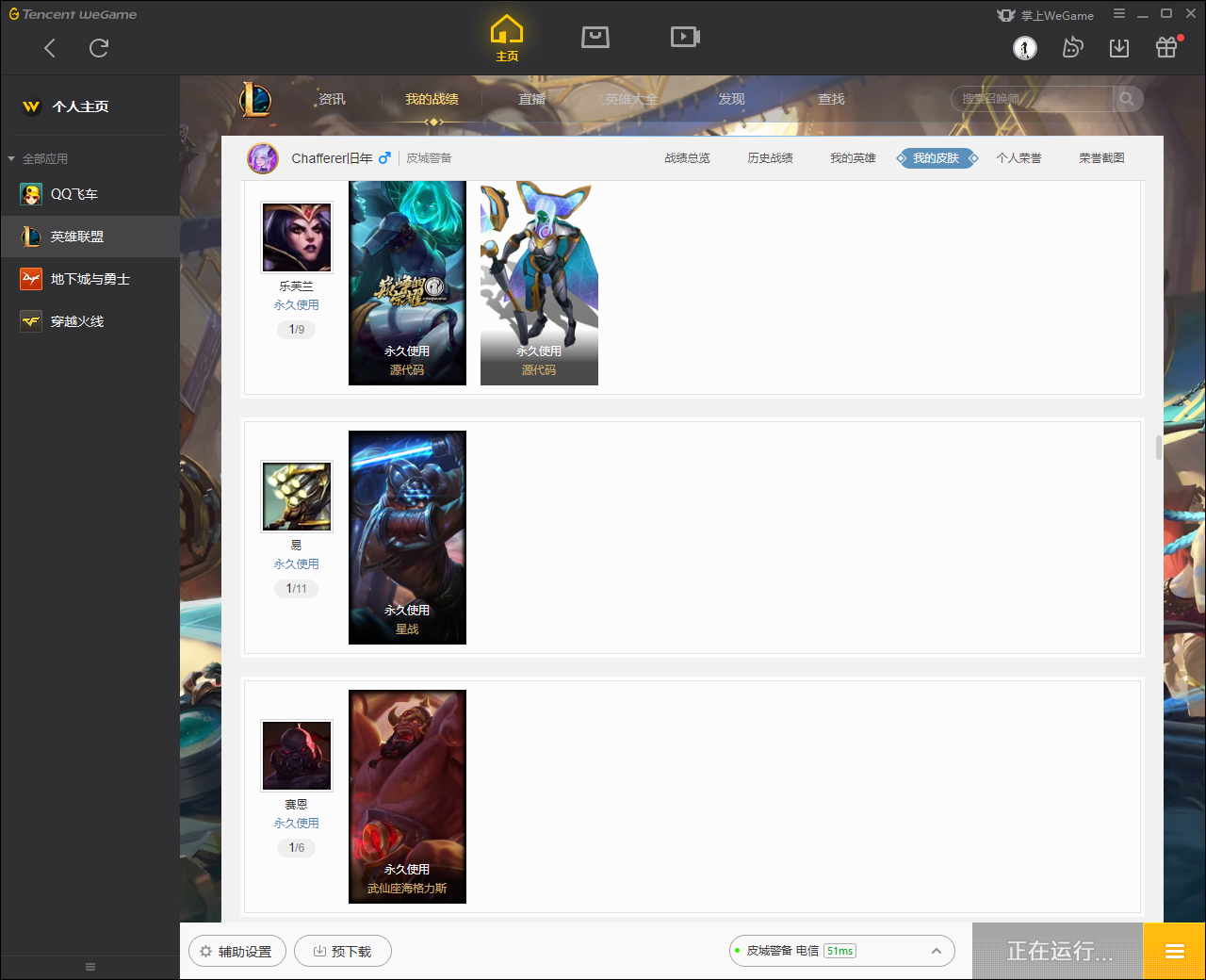
Task: Open the video live stream icon
Action: [x=685, y=37]
